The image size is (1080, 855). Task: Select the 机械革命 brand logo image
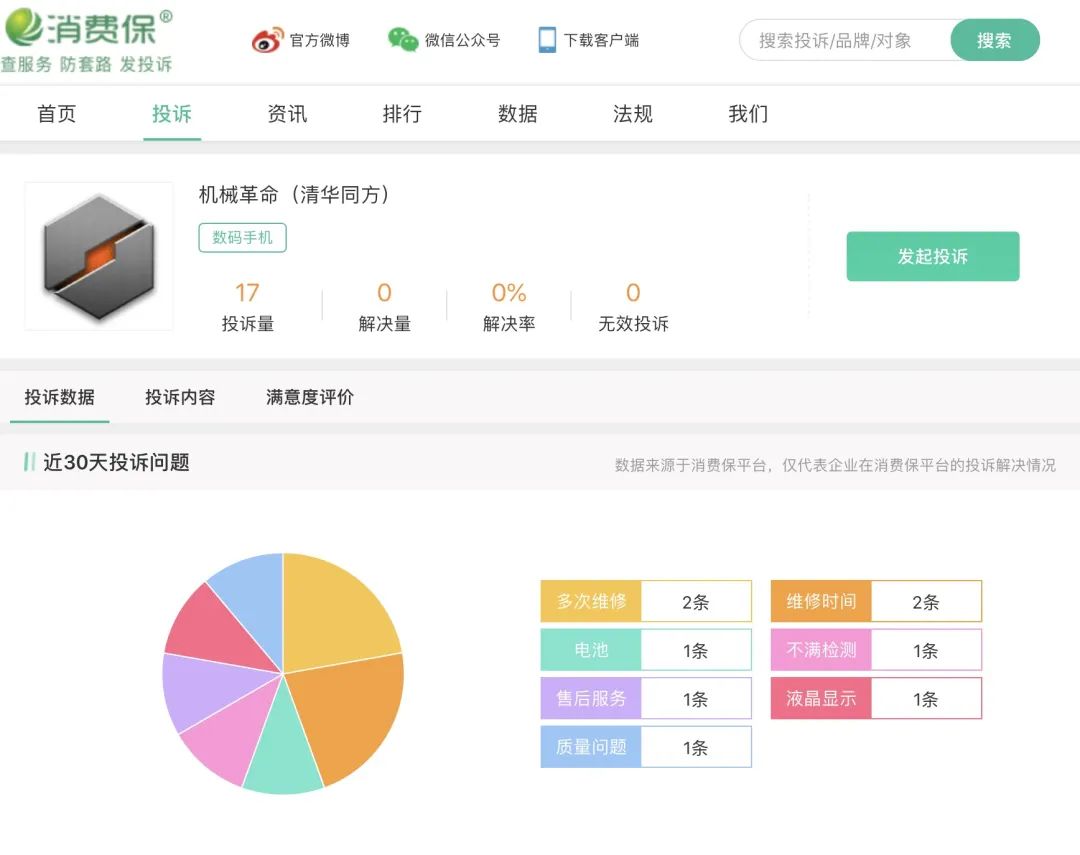(x=98, y=256)
